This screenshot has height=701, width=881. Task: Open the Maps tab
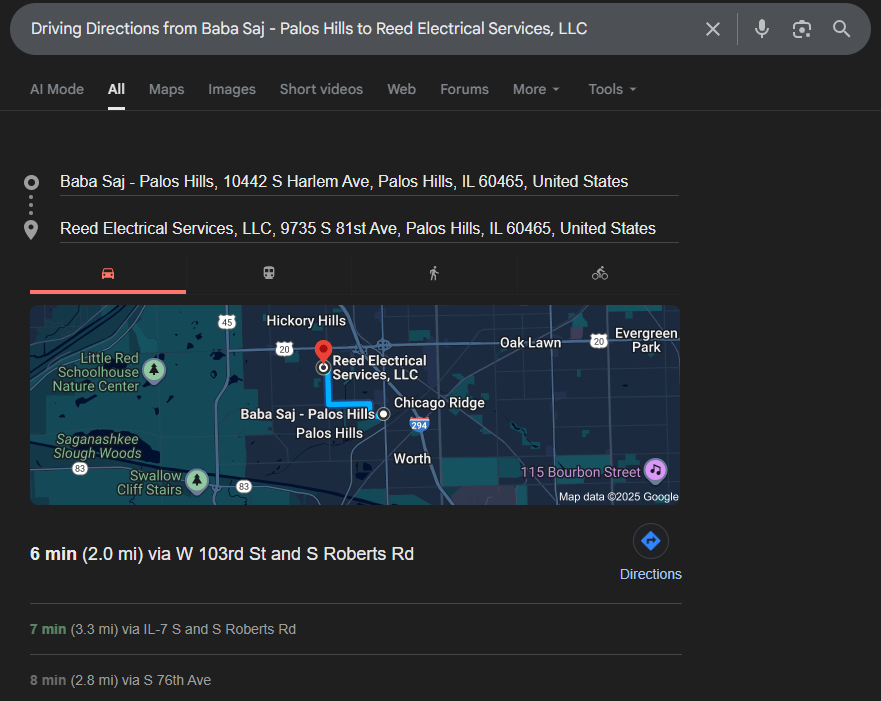166,89
